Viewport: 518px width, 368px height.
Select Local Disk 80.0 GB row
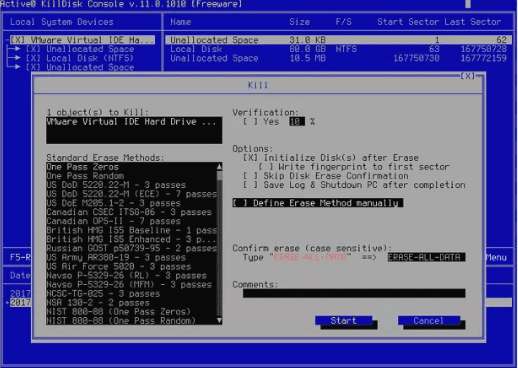[x=338, y=49]
